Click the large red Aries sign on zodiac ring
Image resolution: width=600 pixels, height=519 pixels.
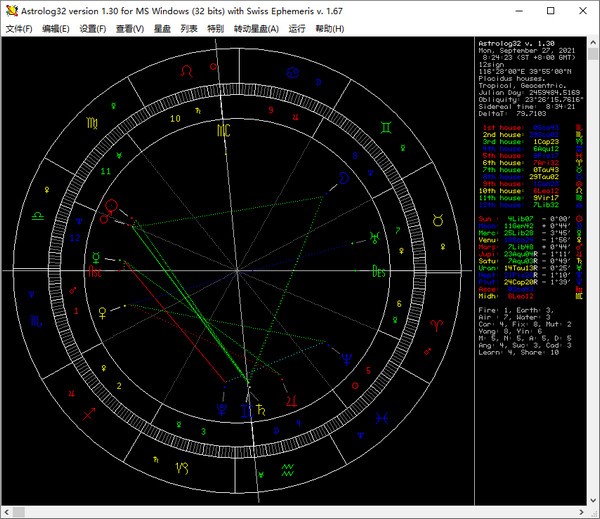coord(436,325)
